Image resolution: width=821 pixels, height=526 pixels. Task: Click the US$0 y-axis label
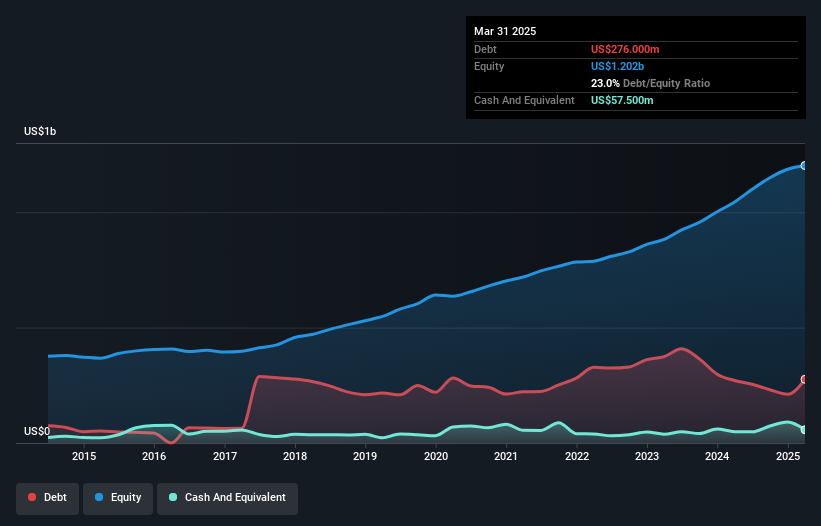click(37, 431)
